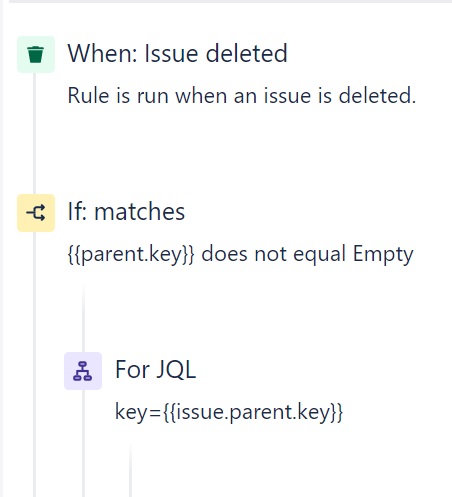Click the word "deleted." ending the trigger description
Viewport: 452px width, 497px height.
pyautogui.click(x=377, y=96)
